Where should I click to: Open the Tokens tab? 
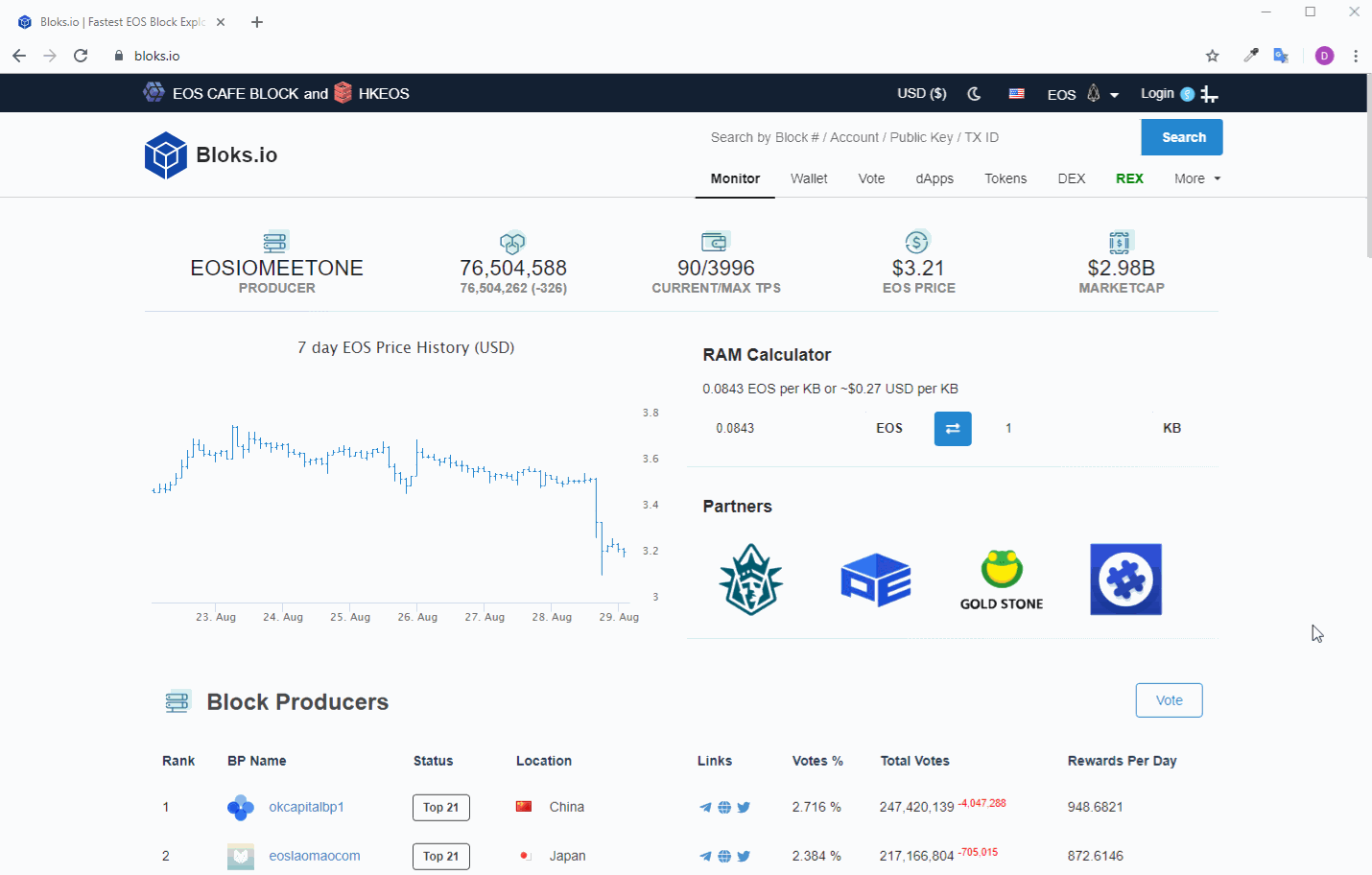(1005, 178)
